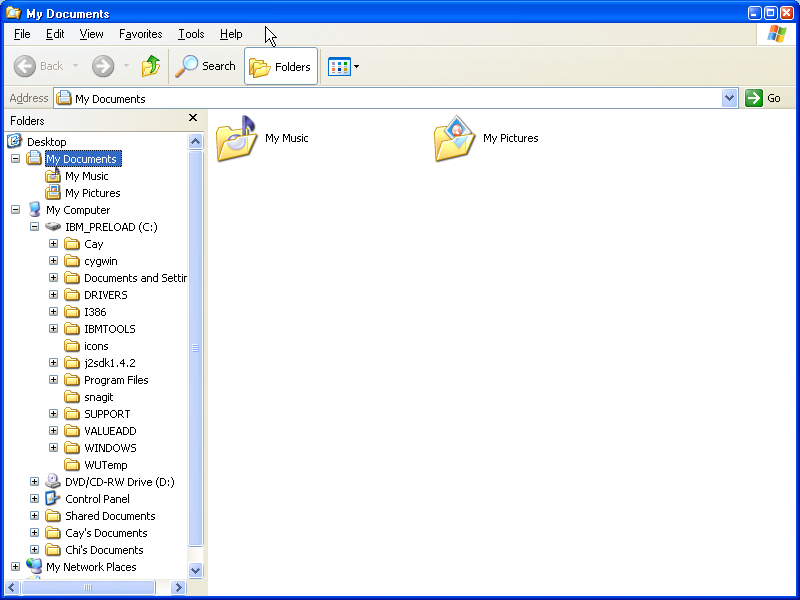Close the Folders pane

[193, 118]
